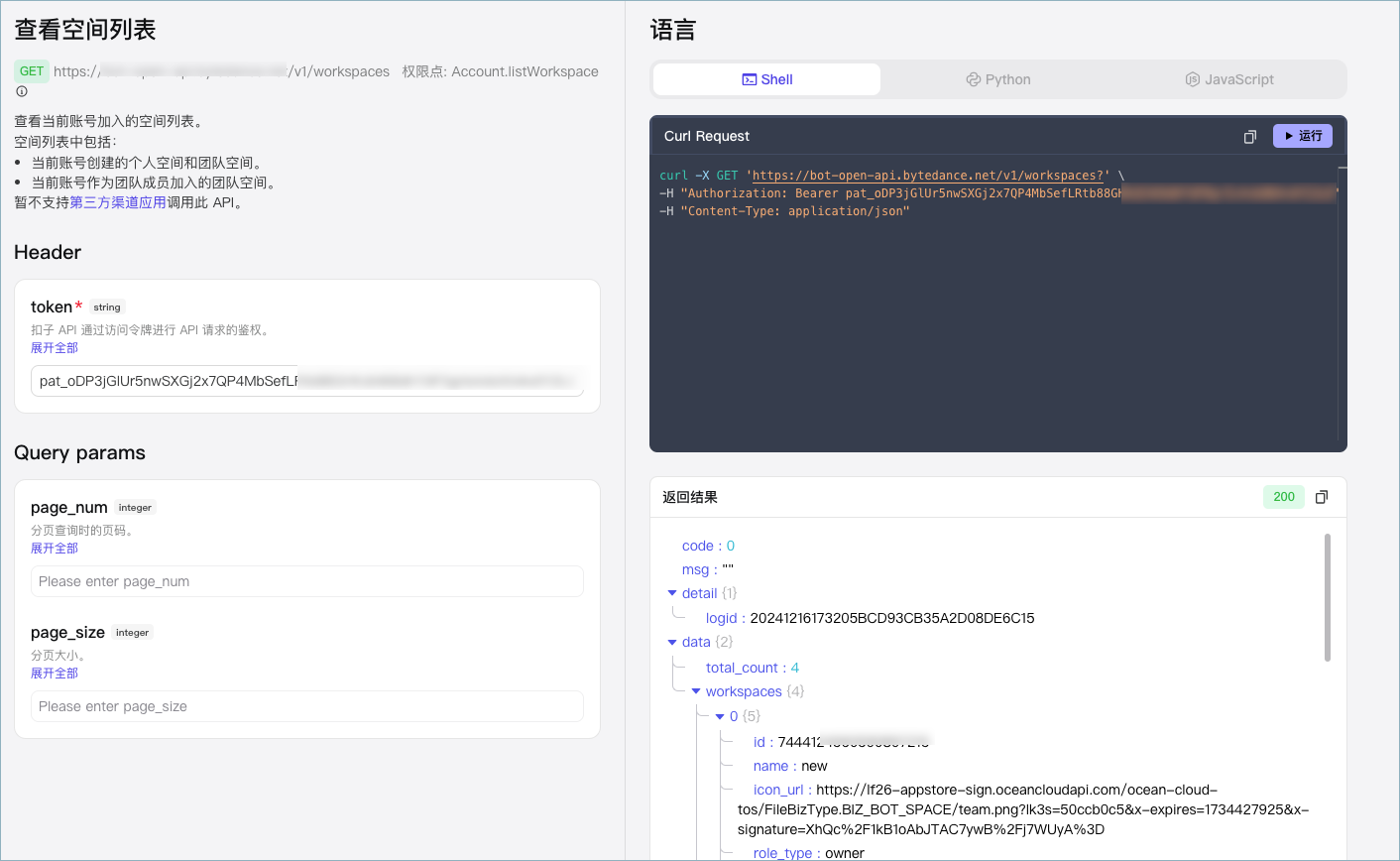Click the 200 status badge
This screenshot has width=1400, height=861.
(1283, 497)
